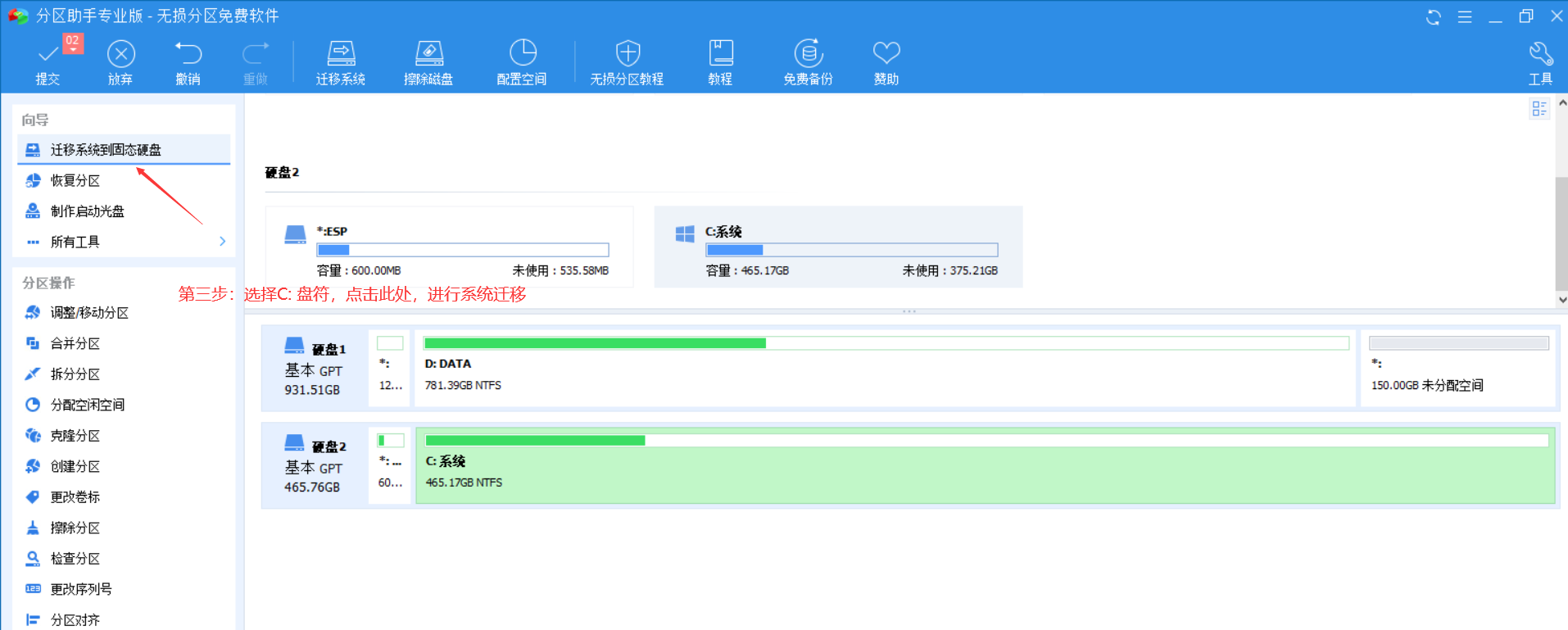
Task: Select 硬盘1 基本 GPT disk header
Action: tap(315, 367)
